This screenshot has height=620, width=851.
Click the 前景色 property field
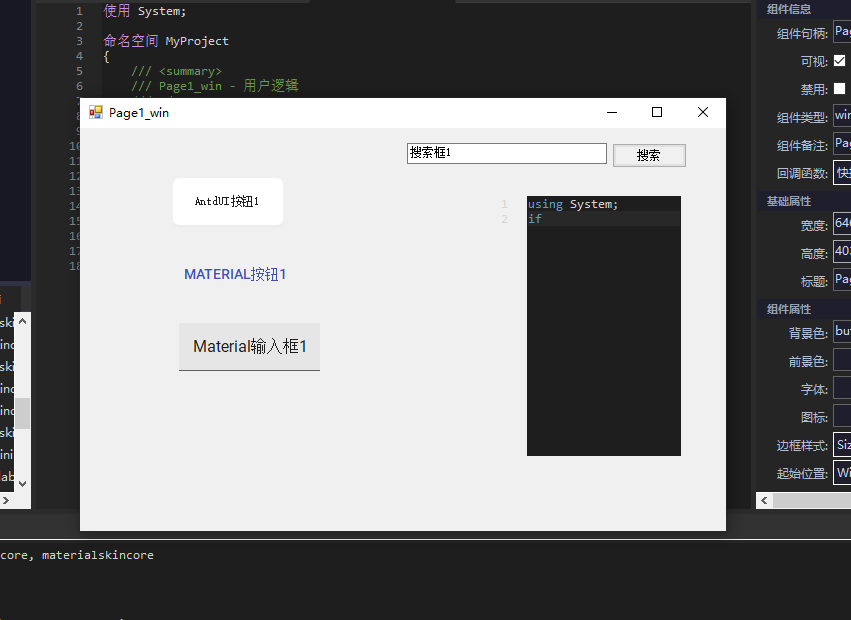(x=842, y=360)
